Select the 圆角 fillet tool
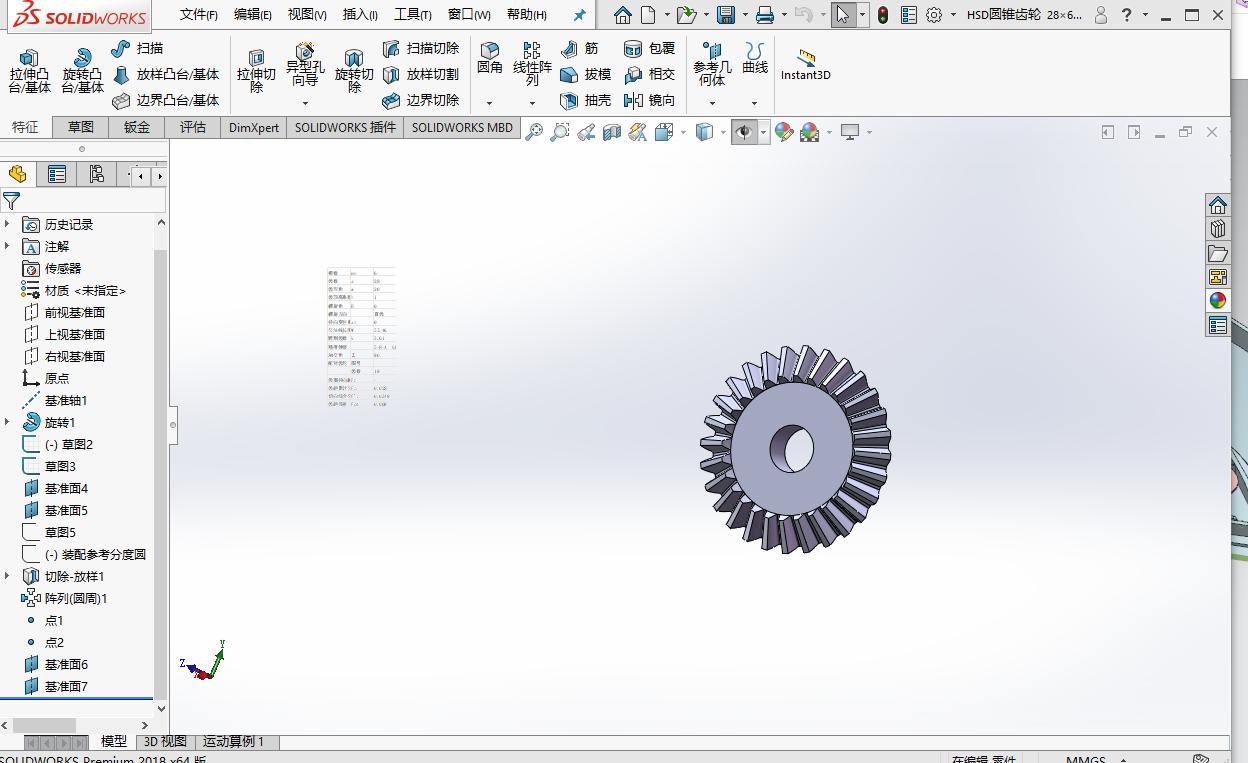The height and width of the screenshot is (763, 1248). 490,58
